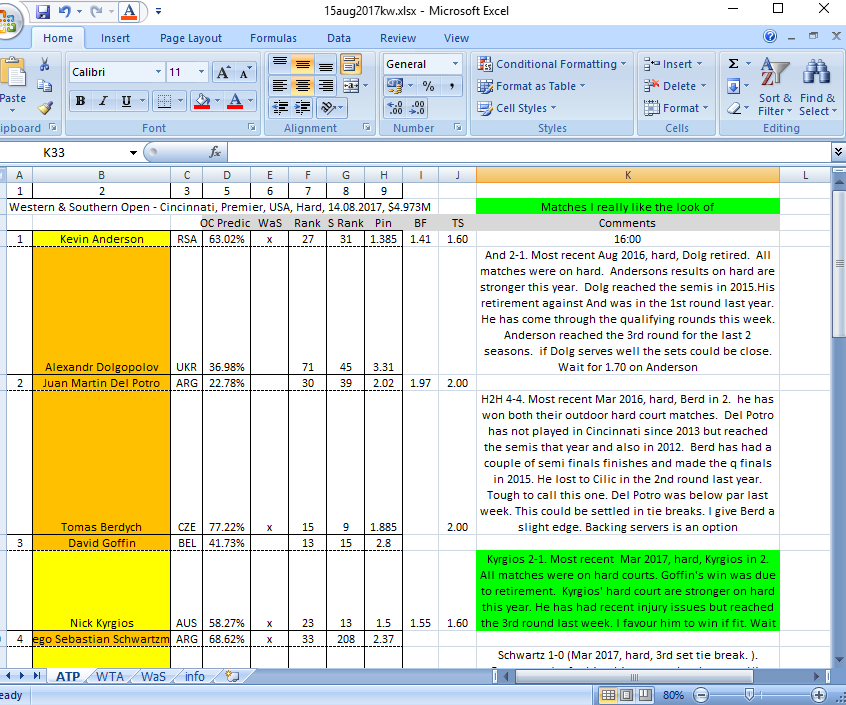Click Increase Decimal icon
Screen dimensions: 846x705
coord(394,108)
